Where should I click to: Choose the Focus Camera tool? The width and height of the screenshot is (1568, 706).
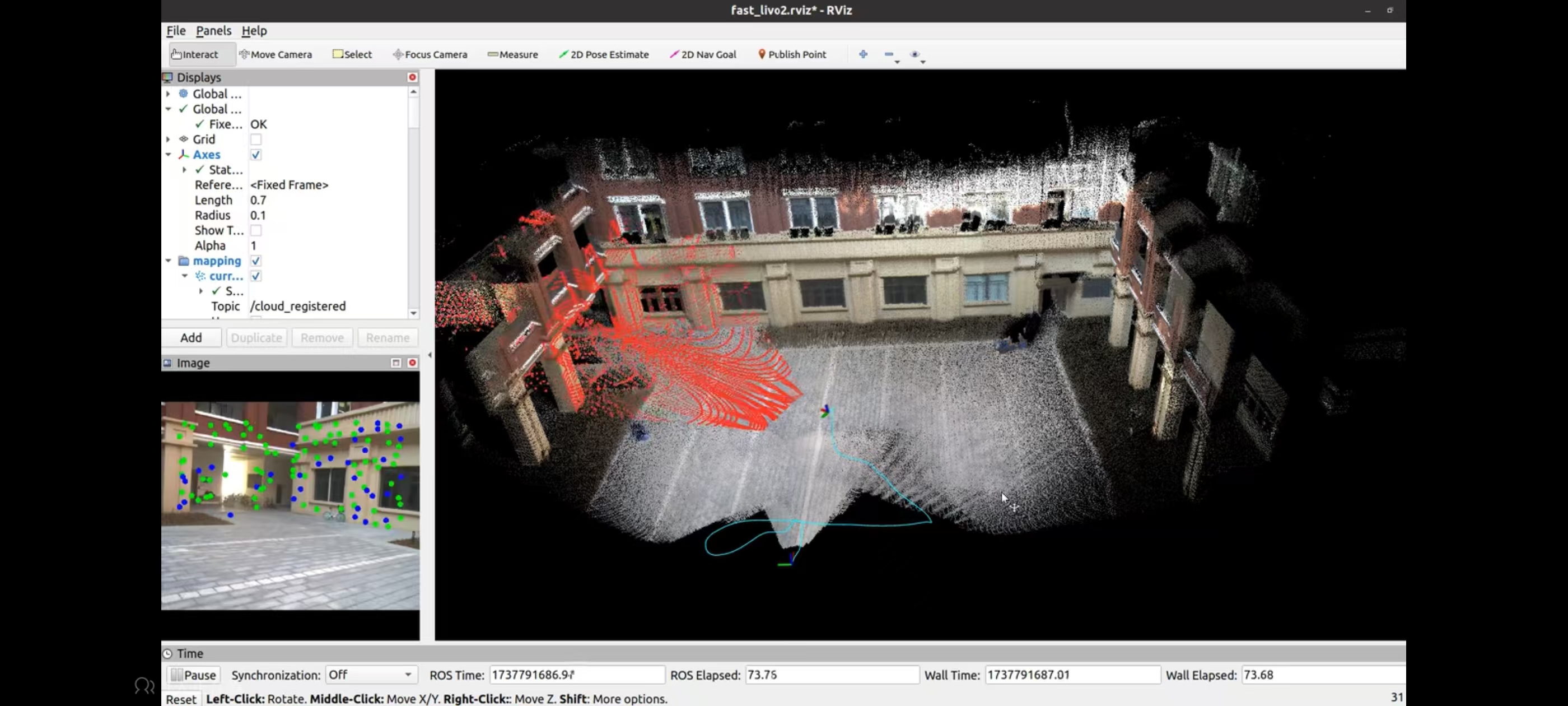click(x=430, y=54)
